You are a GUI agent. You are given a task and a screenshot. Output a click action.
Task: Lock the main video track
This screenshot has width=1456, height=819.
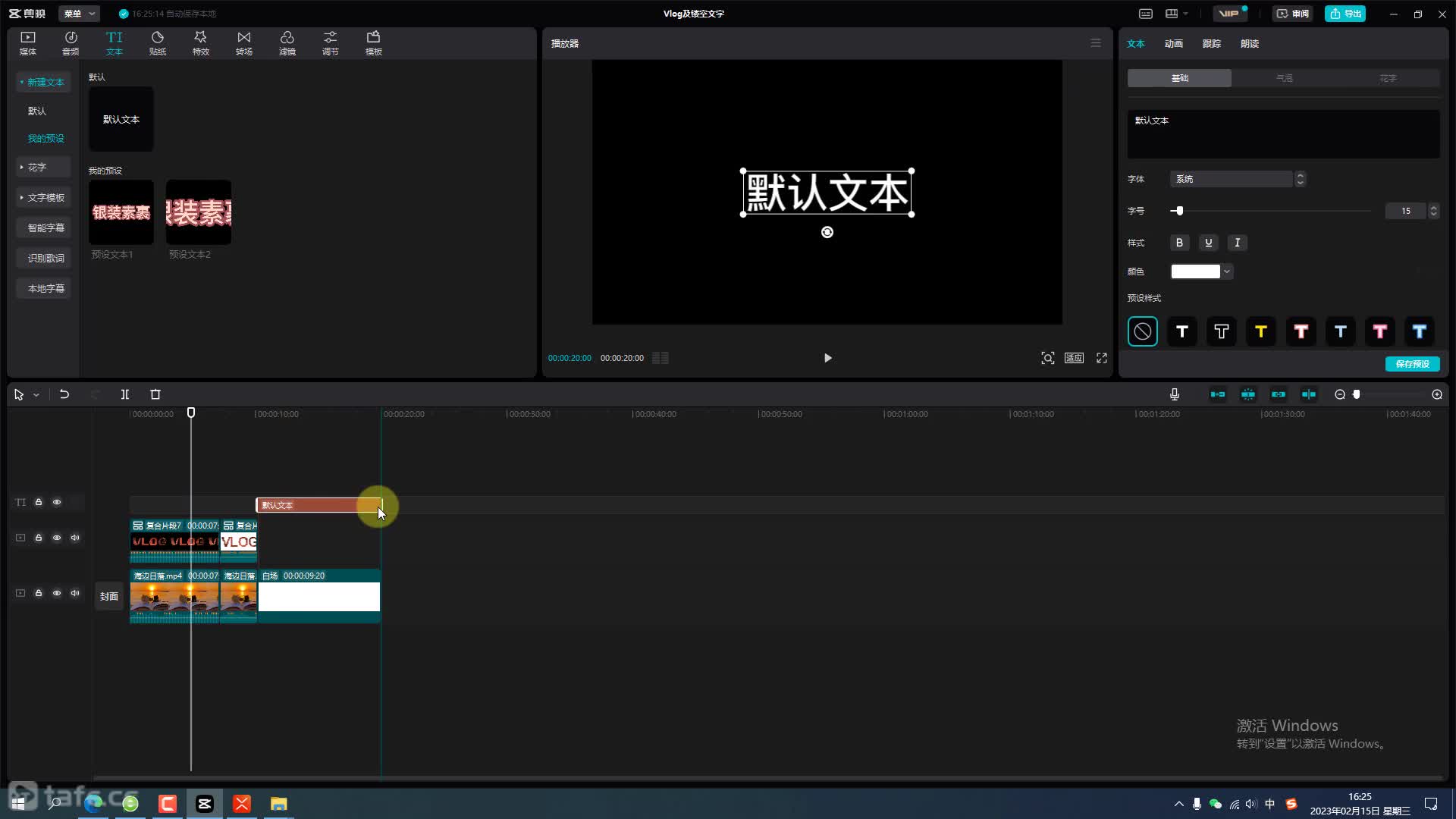pyautogui.click(x=39, y=593)
